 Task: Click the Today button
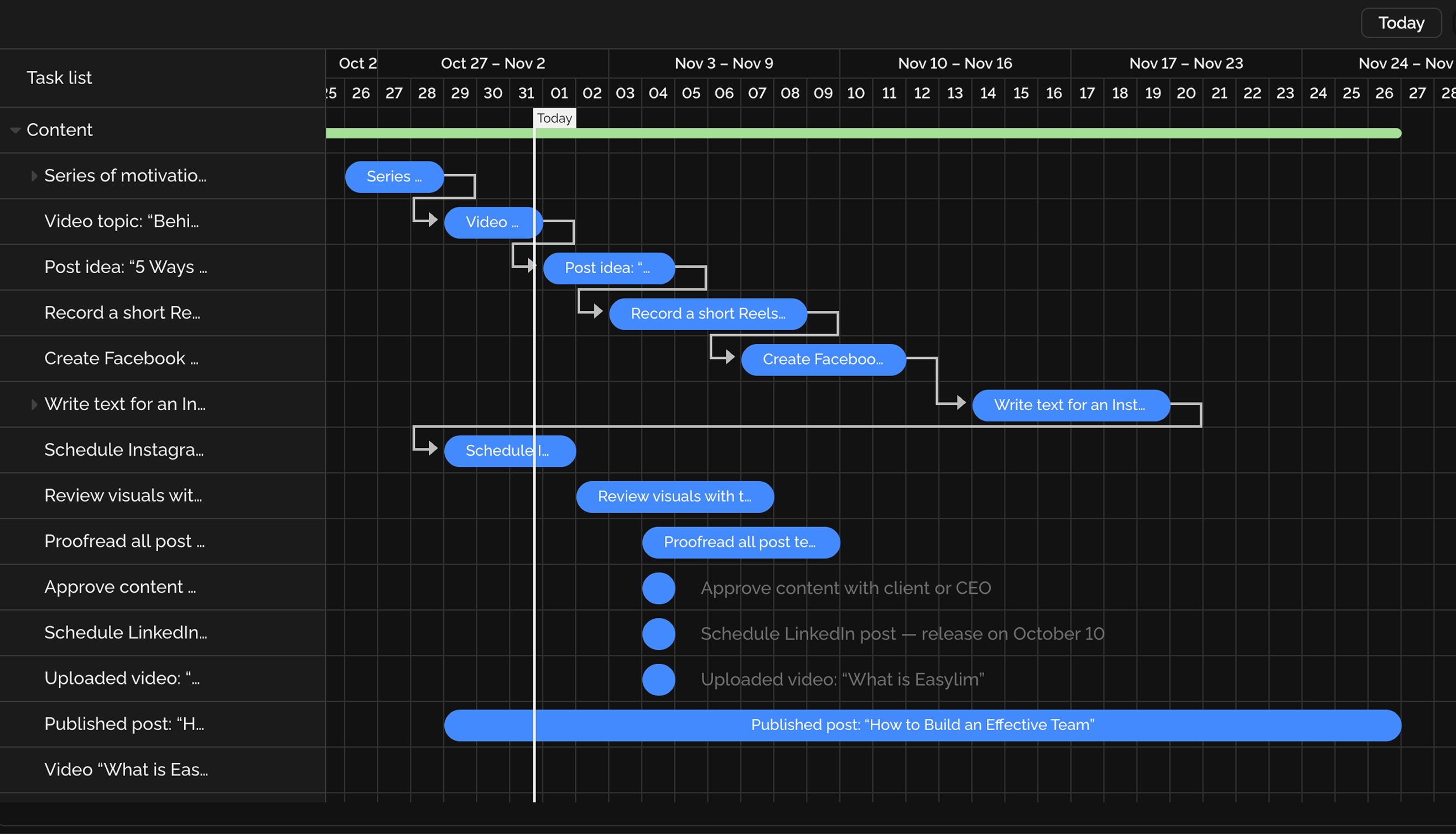tap(1401, 23)
